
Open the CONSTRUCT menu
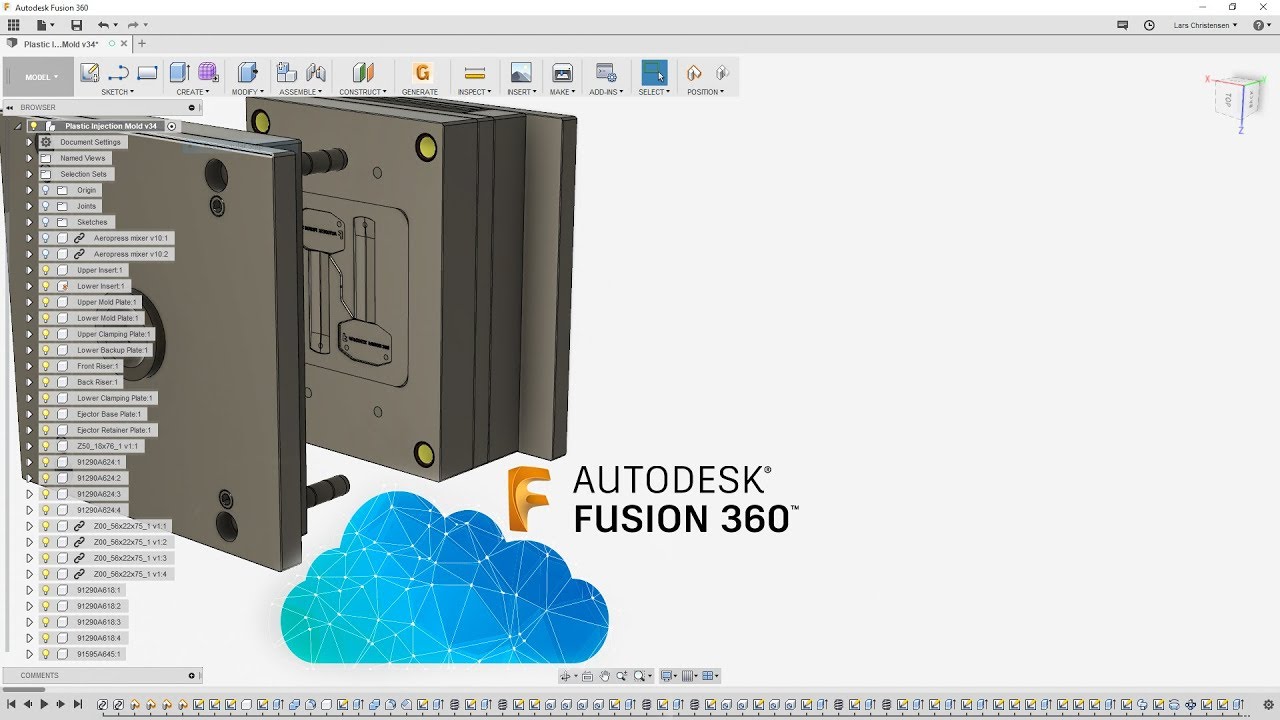click(363, 92)
